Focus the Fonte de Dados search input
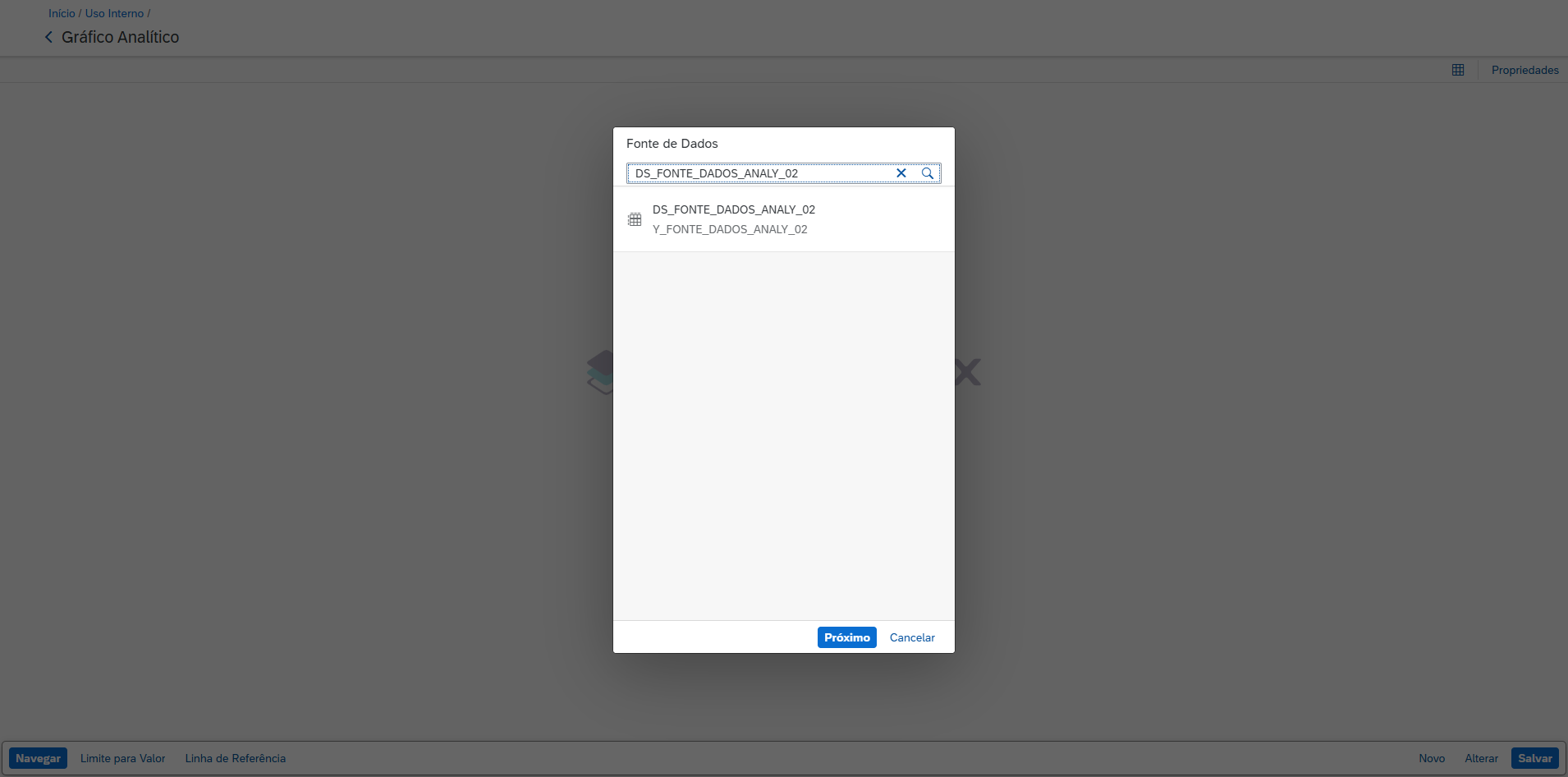Screen dimensions: 1568x777 click(x=759, y=173)
